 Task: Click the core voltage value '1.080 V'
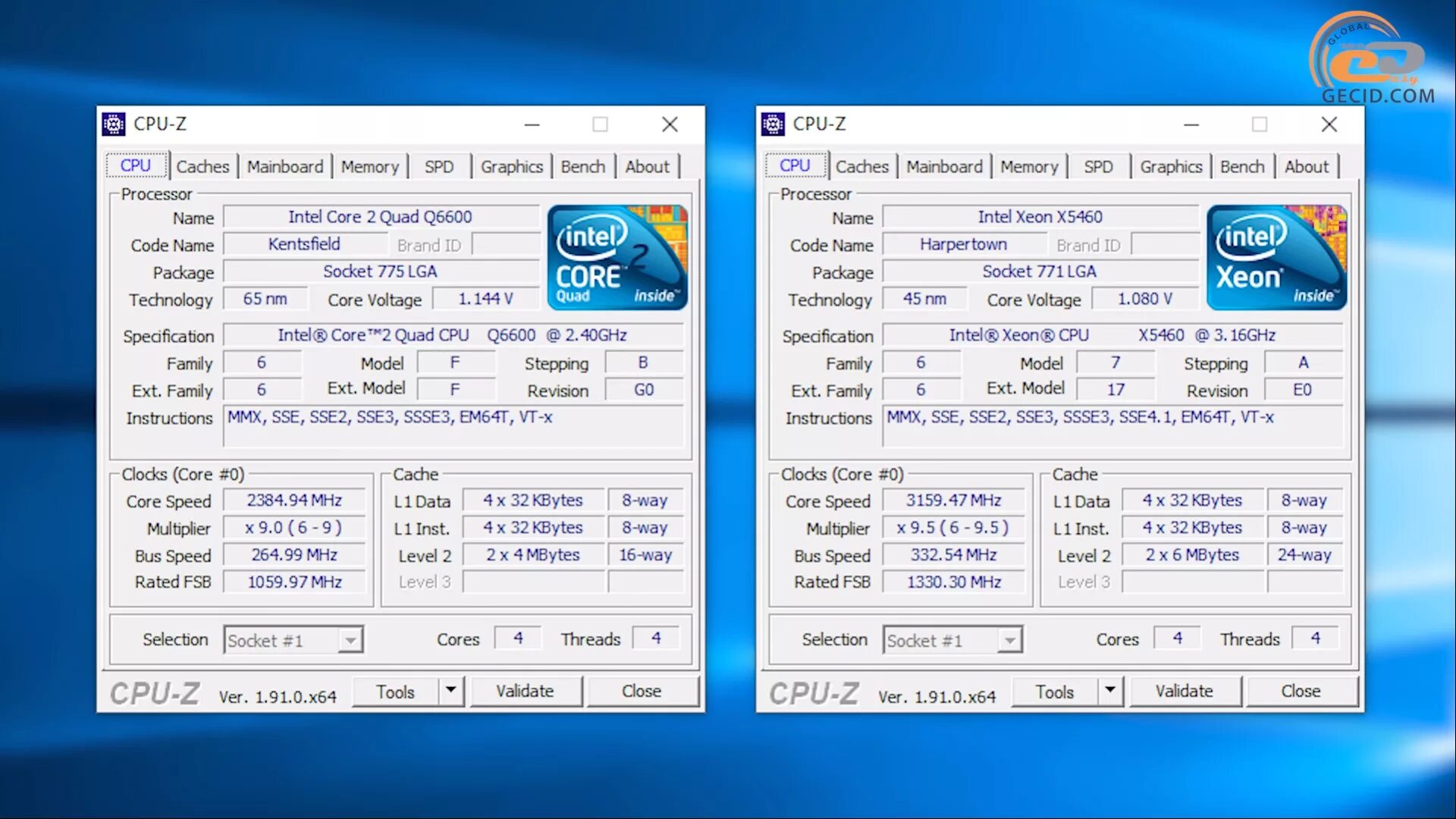(x=1145, y=299)
